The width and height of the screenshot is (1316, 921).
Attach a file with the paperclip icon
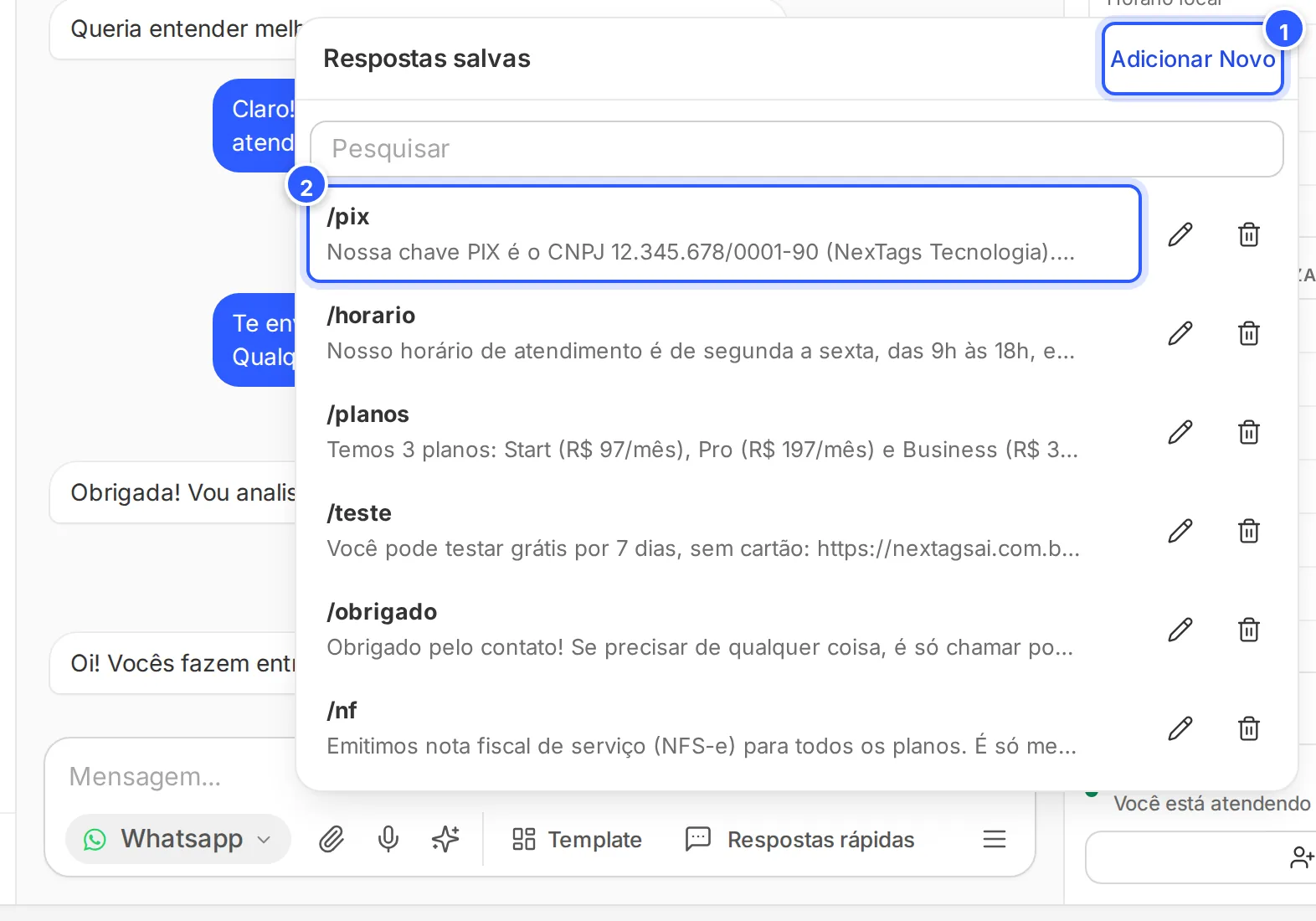pyautogui.click(x=332, y=839)
